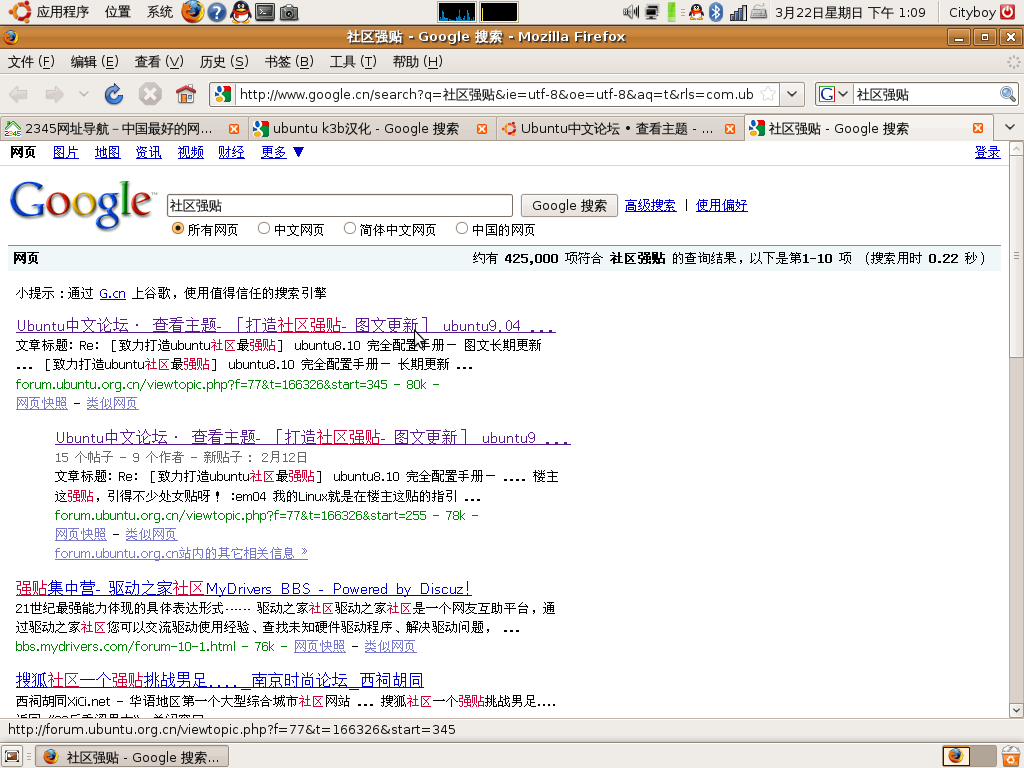
Task: Open the history dropdown next to forward arrow
Action: tap(84, 94)
